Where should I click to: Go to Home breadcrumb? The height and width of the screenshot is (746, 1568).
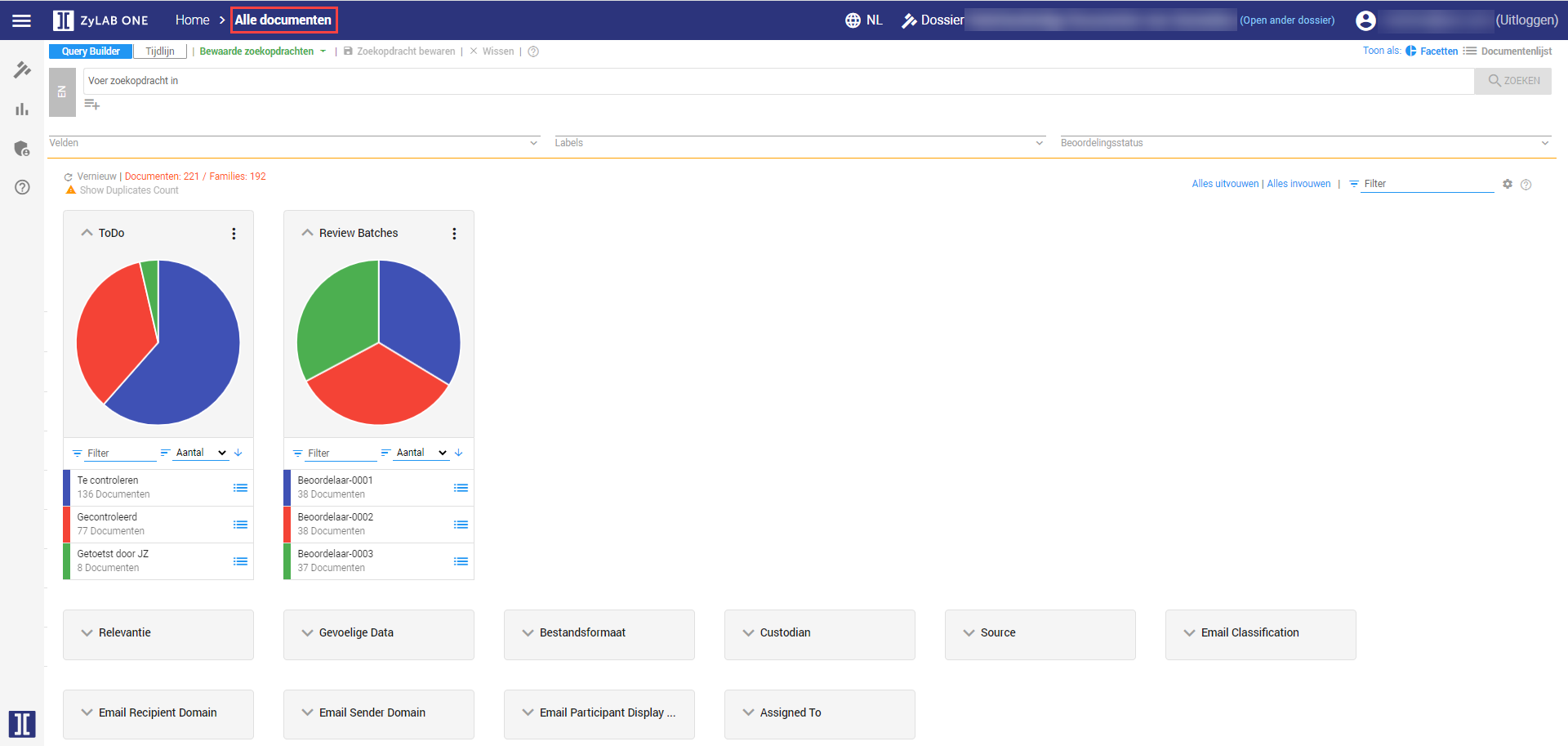tap(193, 20)
